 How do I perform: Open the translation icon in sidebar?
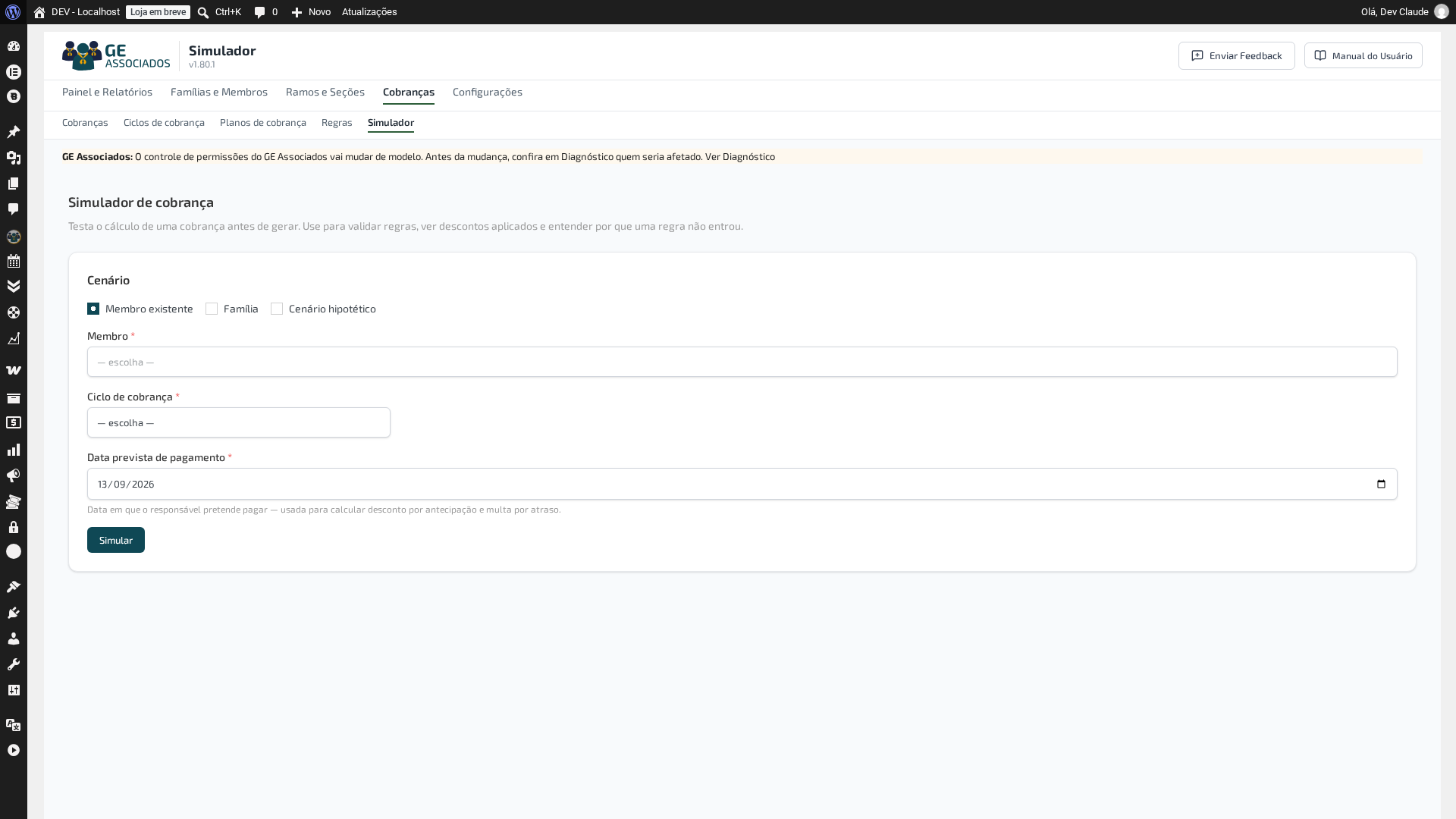click(14, 725)
